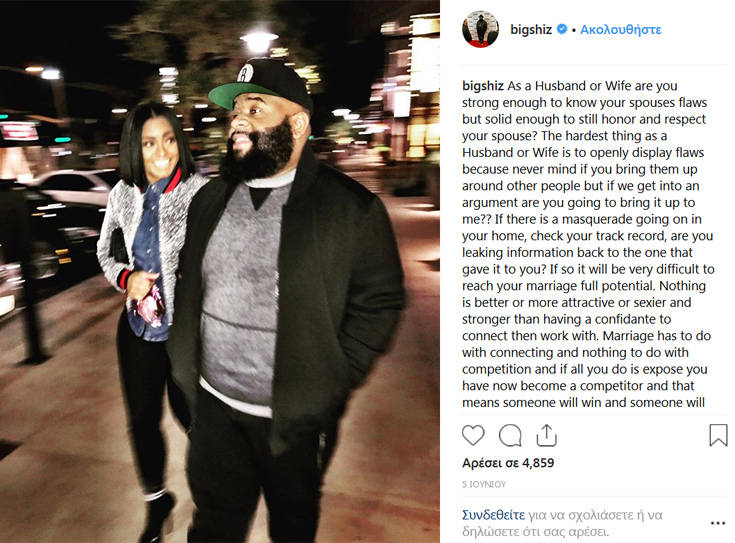Click the main post photo of the couple

point(220,272)
